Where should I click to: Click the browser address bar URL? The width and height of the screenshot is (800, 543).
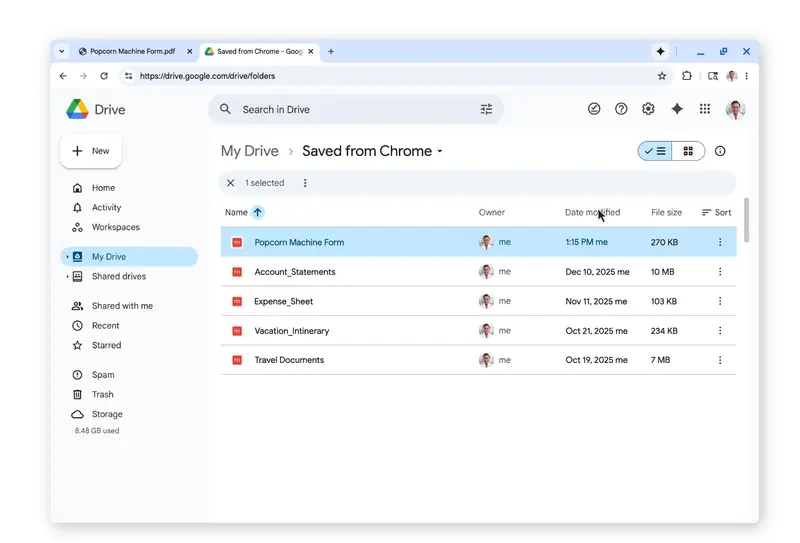(x=208, y=76)
